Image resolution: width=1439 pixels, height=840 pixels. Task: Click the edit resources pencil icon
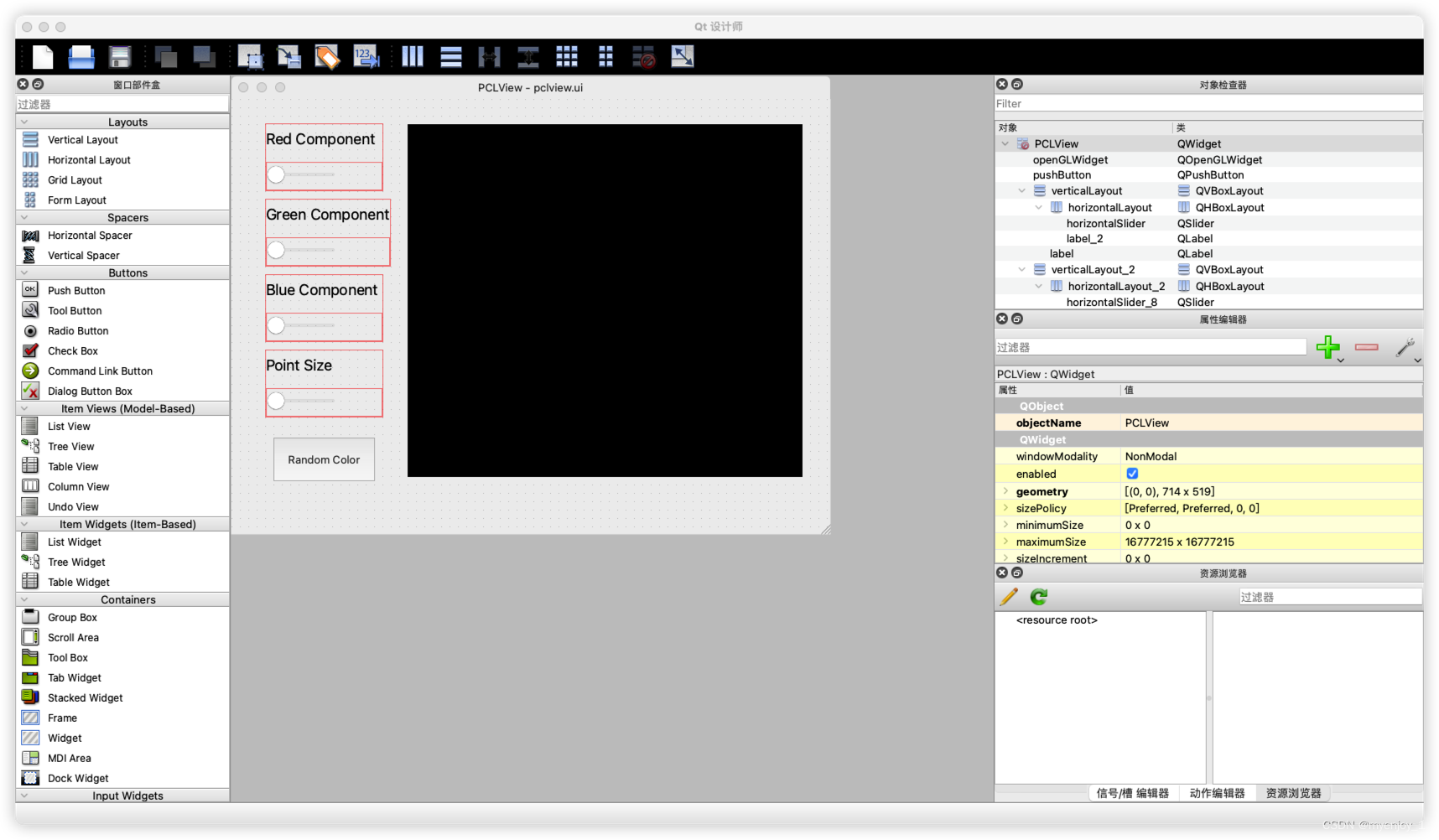pyautogui.click(x=1009, y=597)
